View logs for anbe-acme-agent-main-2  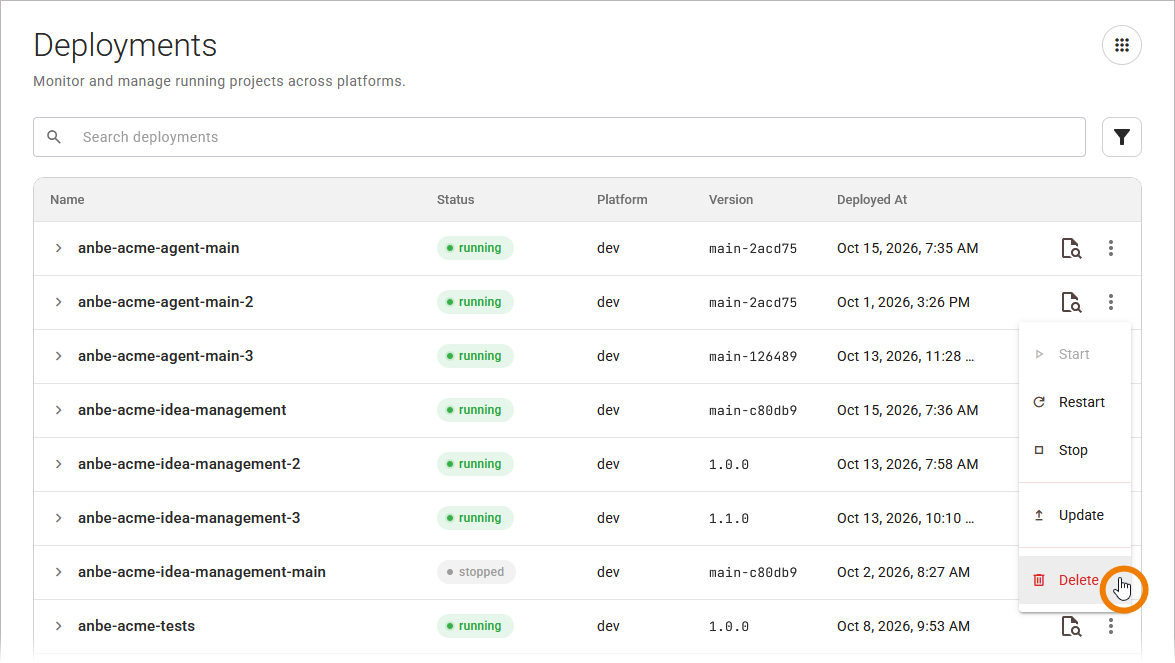1071,302
